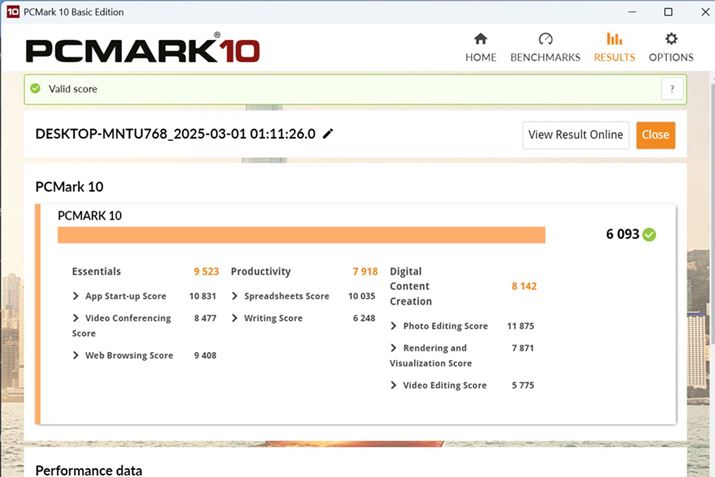Click the orange PCMark 10 score bar

click(x=301, y=235)
